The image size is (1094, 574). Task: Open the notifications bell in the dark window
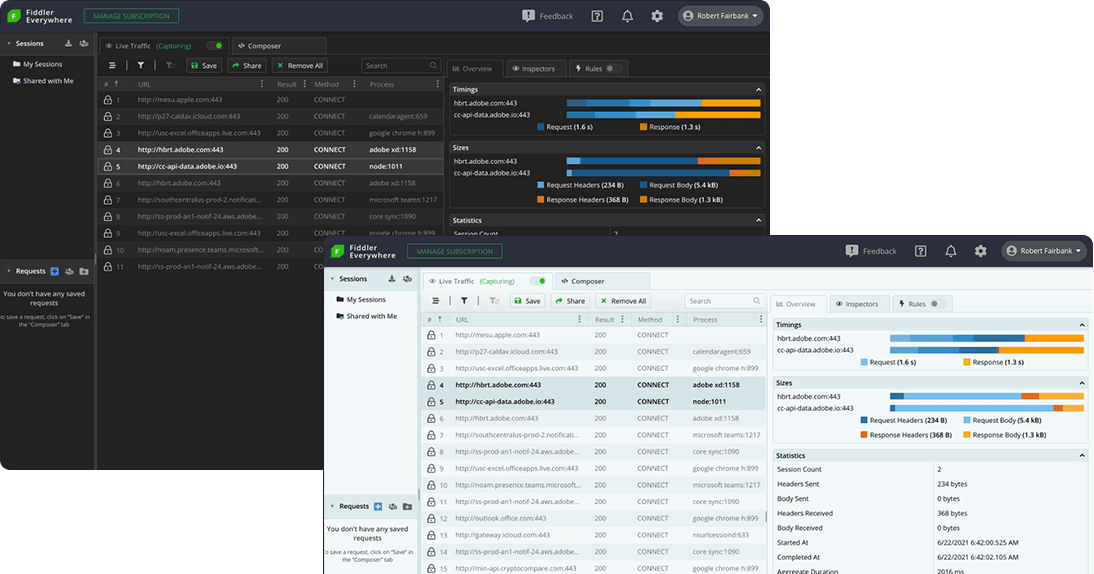pos(627,15)
